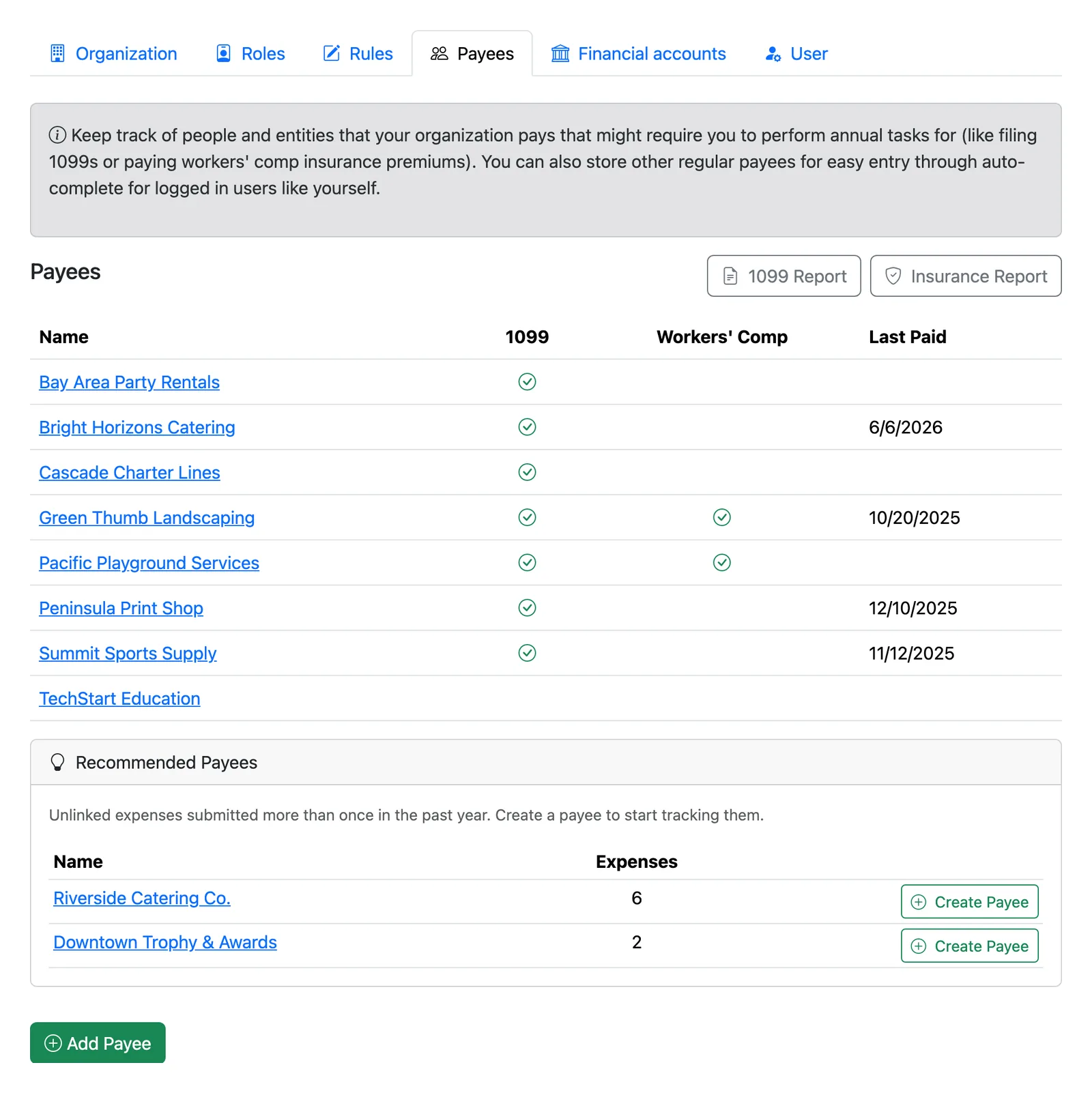
Task: Click the Payees section heading
Action: tap(66, 272)
